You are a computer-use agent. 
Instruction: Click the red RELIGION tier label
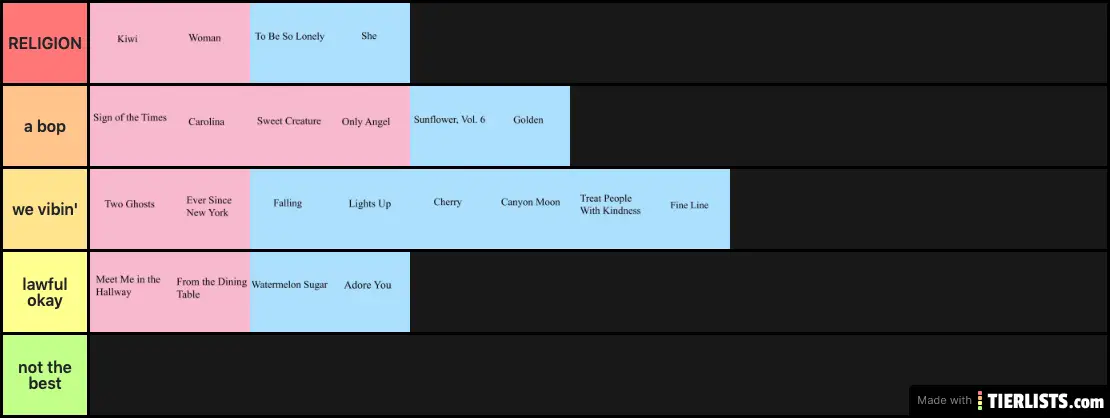(x=44, y=43)
